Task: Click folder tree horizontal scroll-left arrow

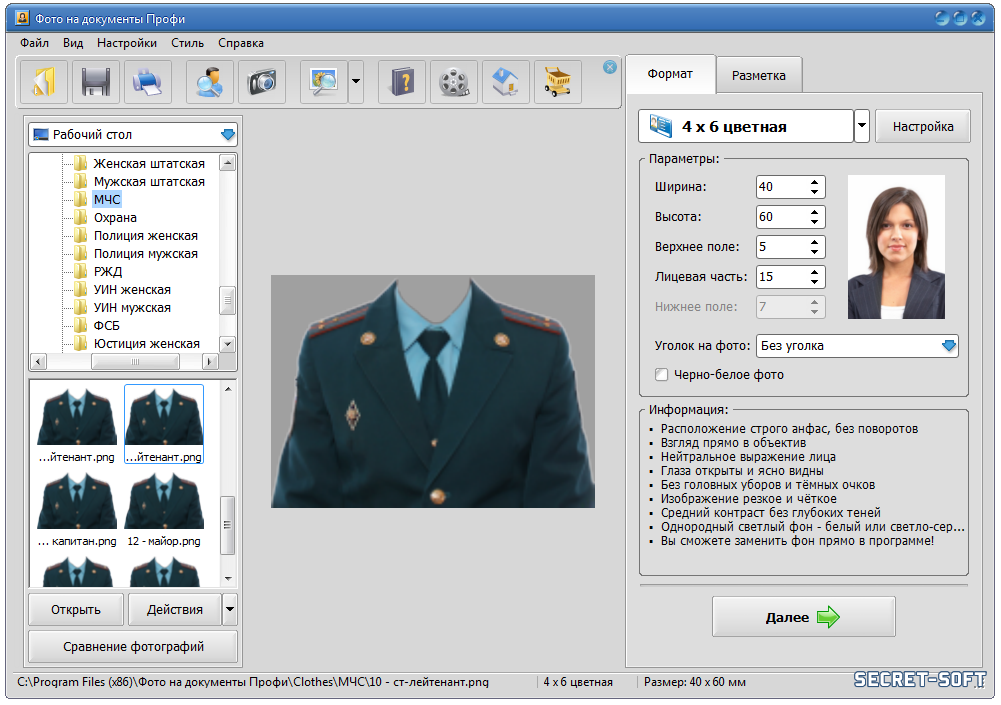Action: click(38, 361)
